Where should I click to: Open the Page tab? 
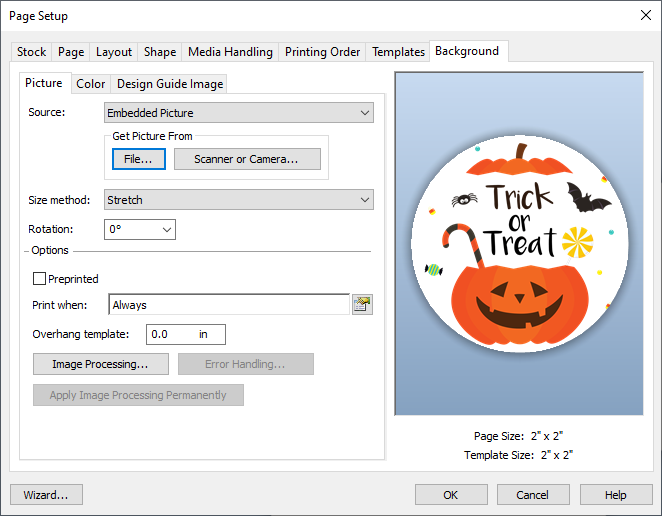tap(71, 52)
